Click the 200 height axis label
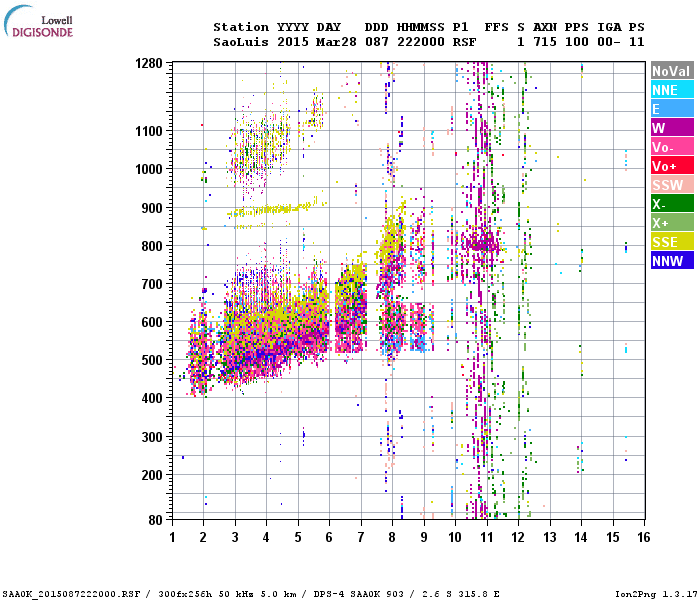 152,475
